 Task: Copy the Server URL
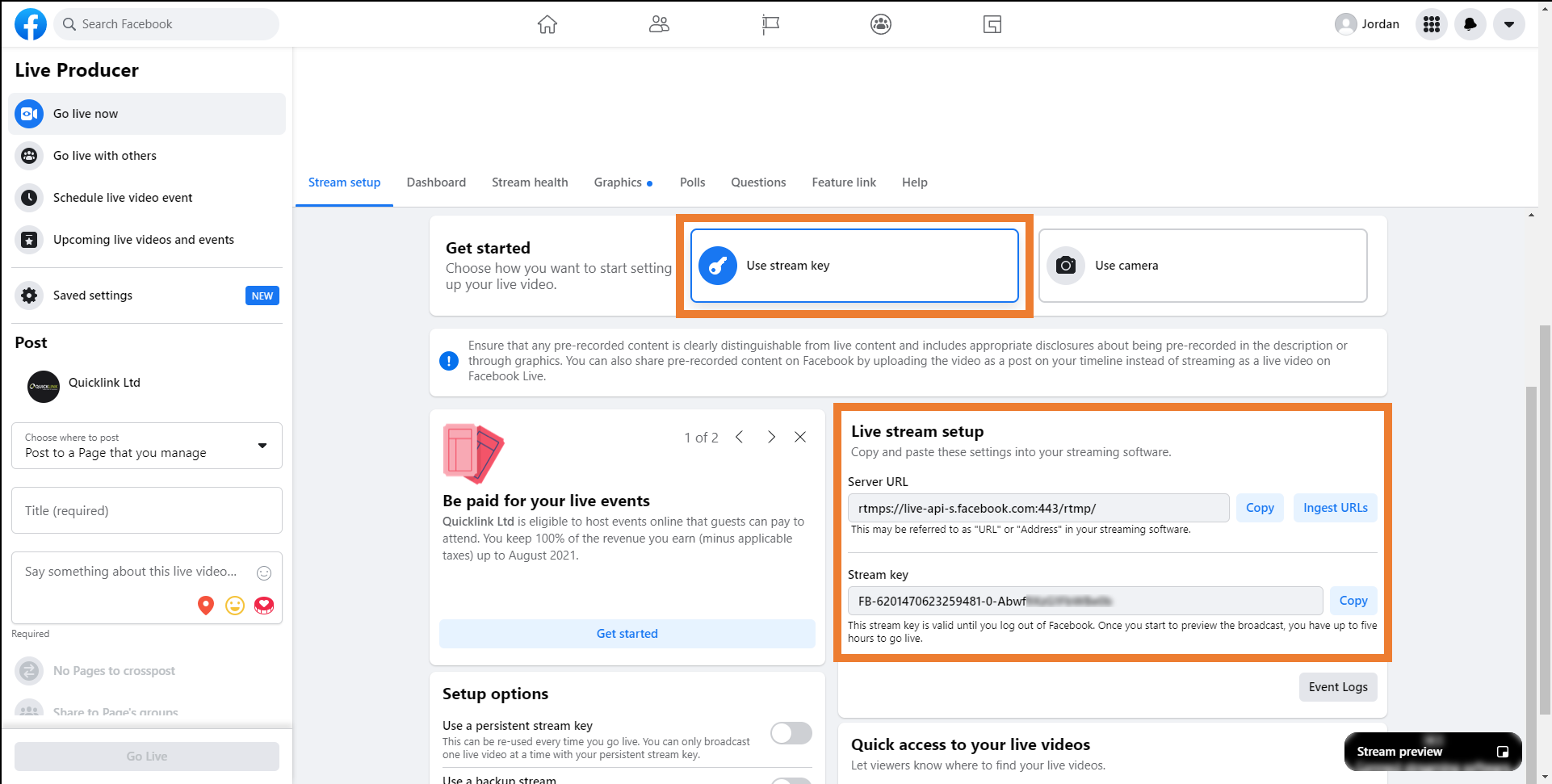tap(1260, 508)
